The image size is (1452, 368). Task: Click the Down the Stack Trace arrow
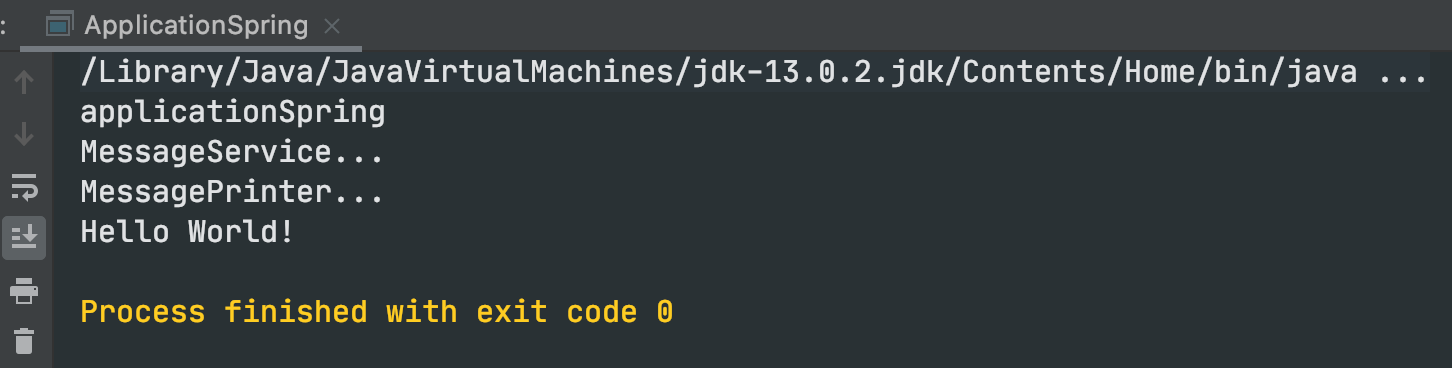click(x=25, y=133)
